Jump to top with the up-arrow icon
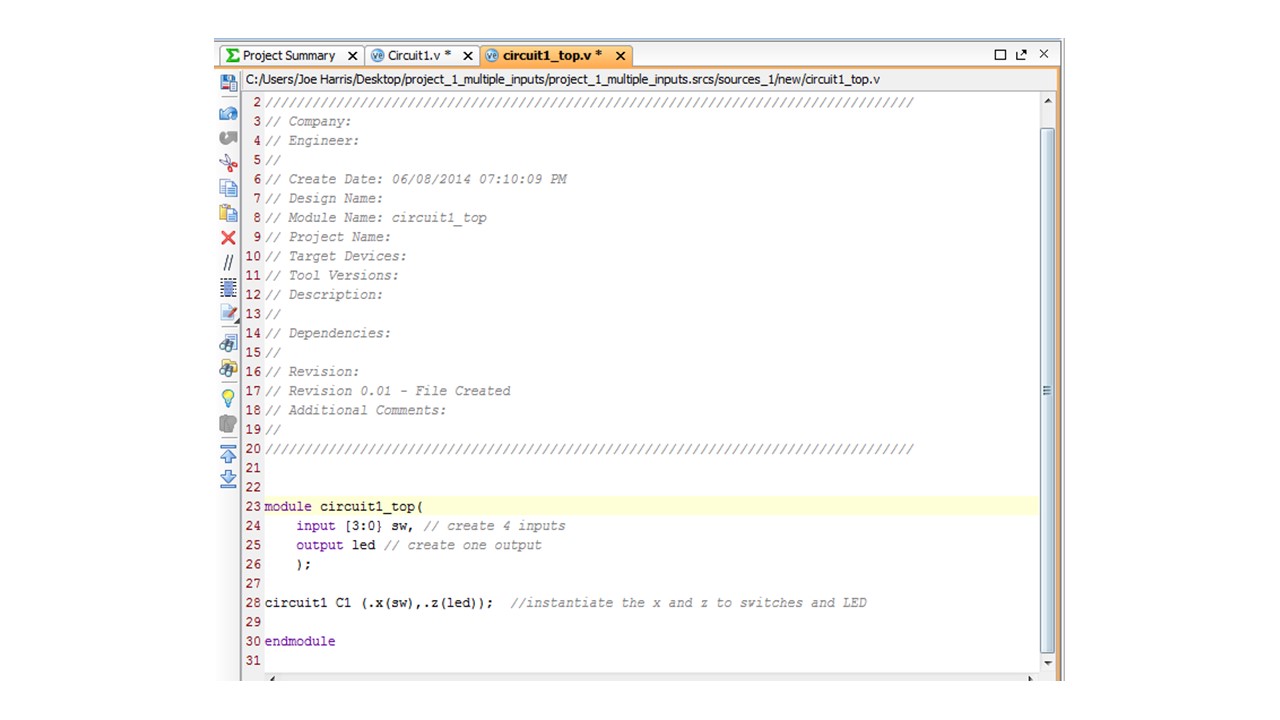1280x720 pixels. click(228, 453)
